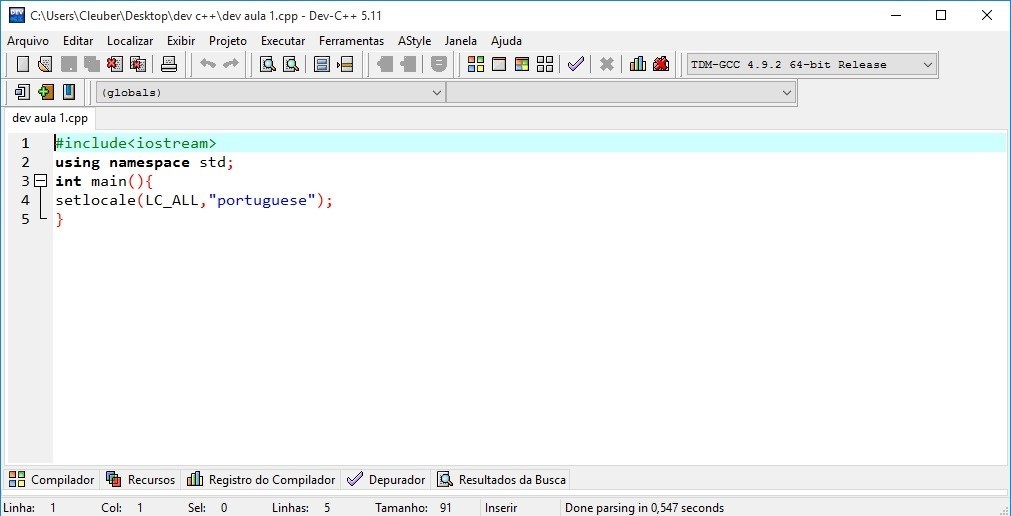
Task: Click the Save file toolbar icon
Action: [x=68, y=64]
